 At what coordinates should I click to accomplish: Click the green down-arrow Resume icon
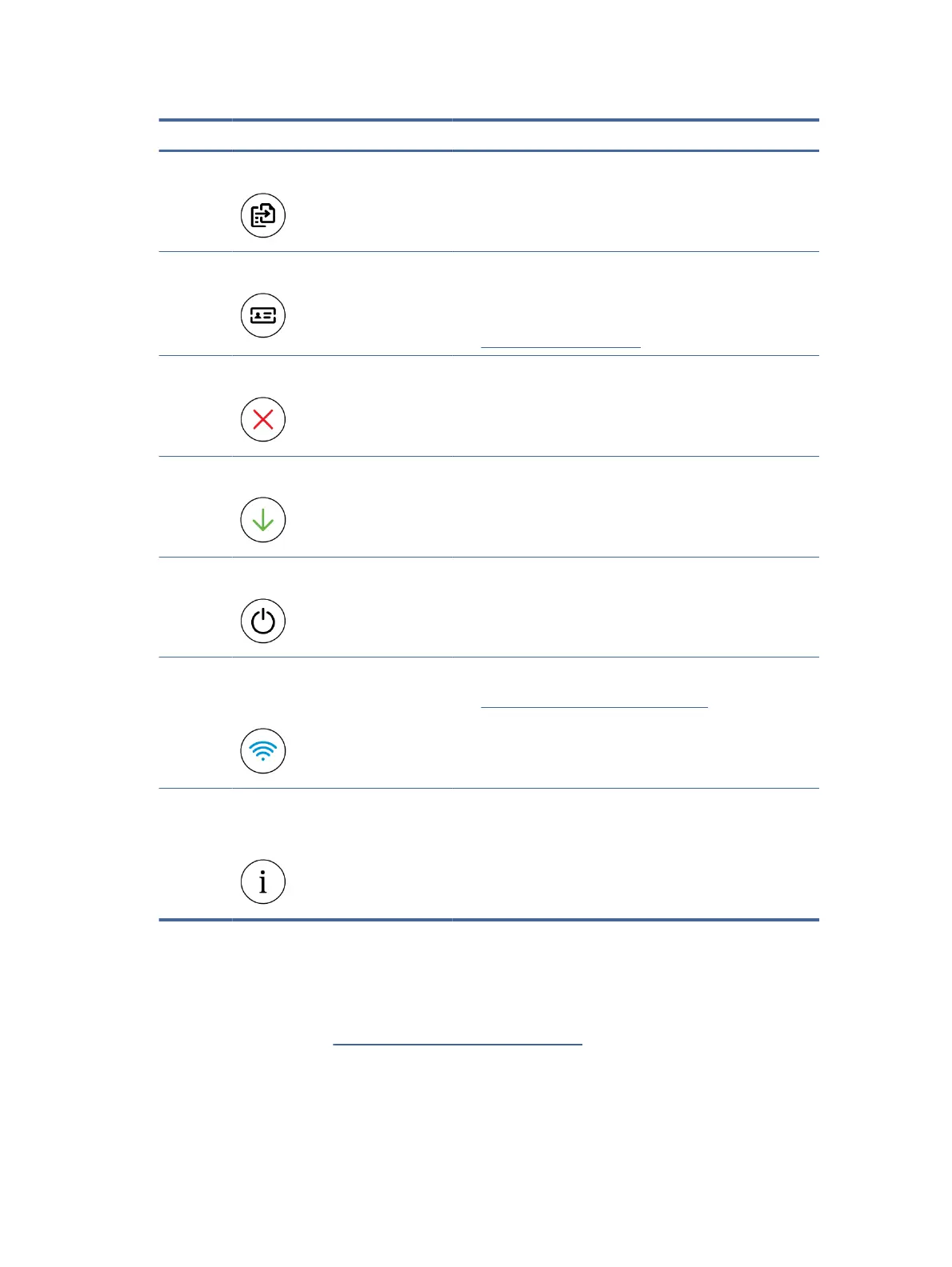262,520
